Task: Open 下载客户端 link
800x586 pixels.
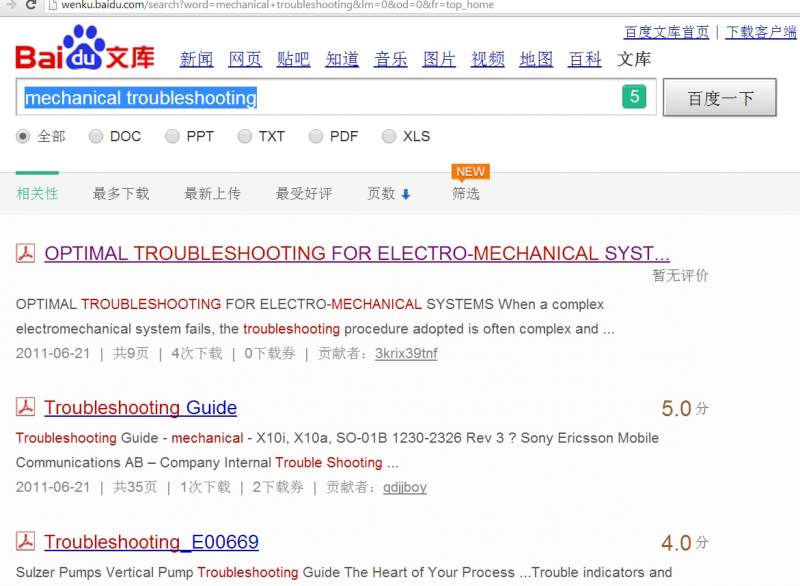Action: click(760, 32)
